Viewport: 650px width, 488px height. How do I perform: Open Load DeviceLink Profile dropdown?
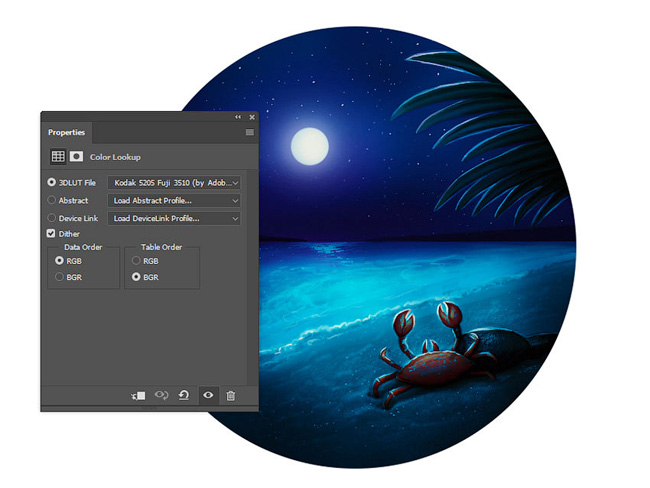pyautogui.click(x=174, y=219)
